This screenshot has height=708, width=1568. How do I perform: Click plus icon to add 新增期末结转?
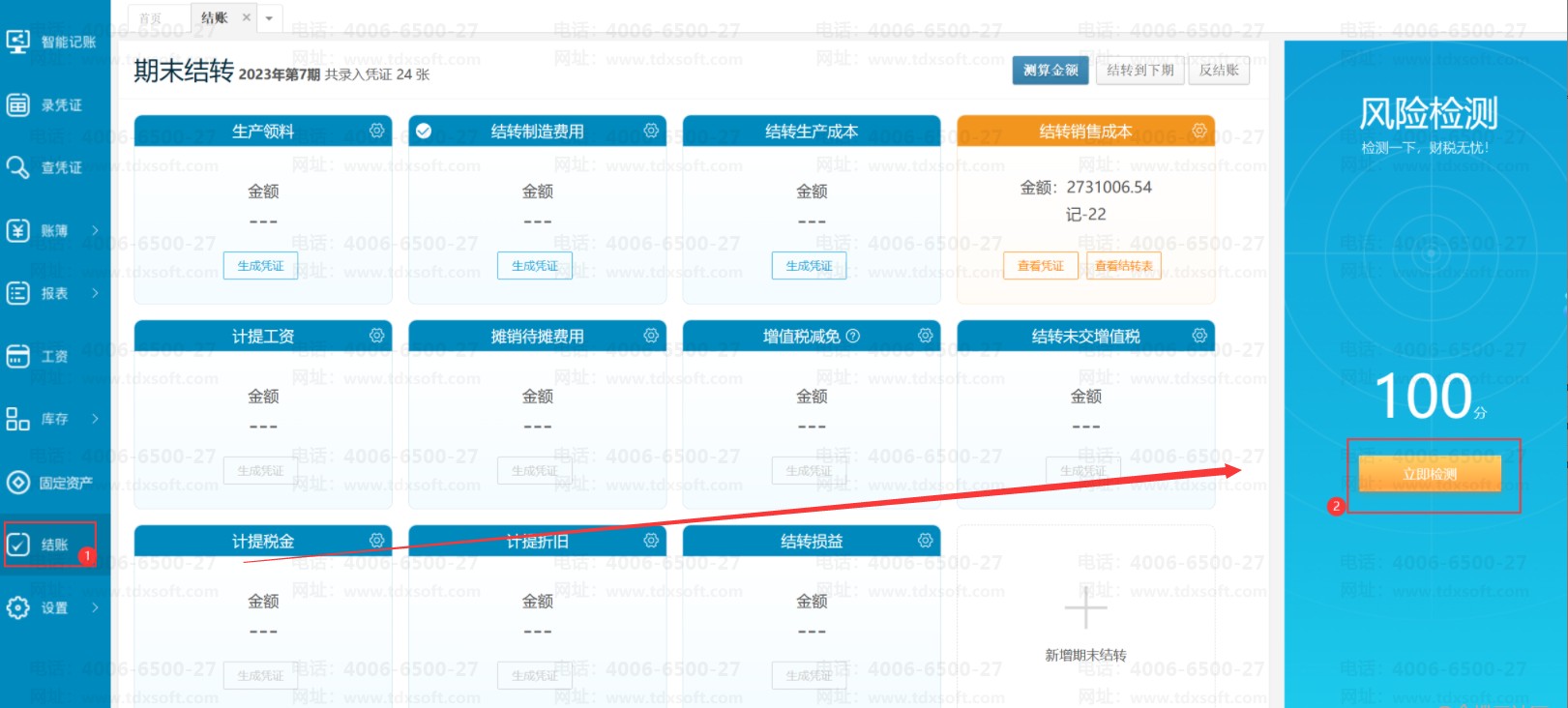coord(1085,607)
